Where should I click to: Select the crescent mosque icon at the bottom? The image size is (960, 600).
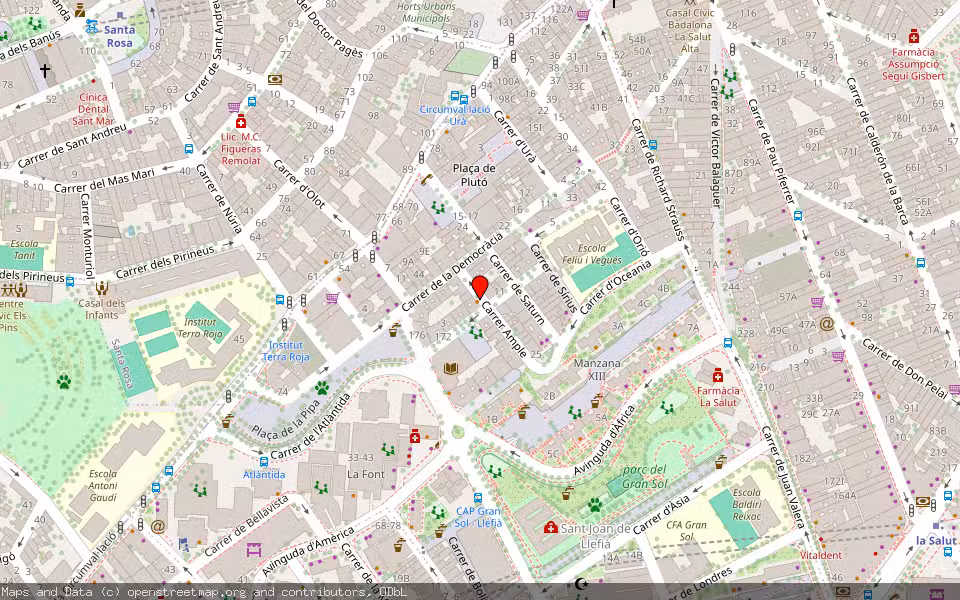point(582,583)
